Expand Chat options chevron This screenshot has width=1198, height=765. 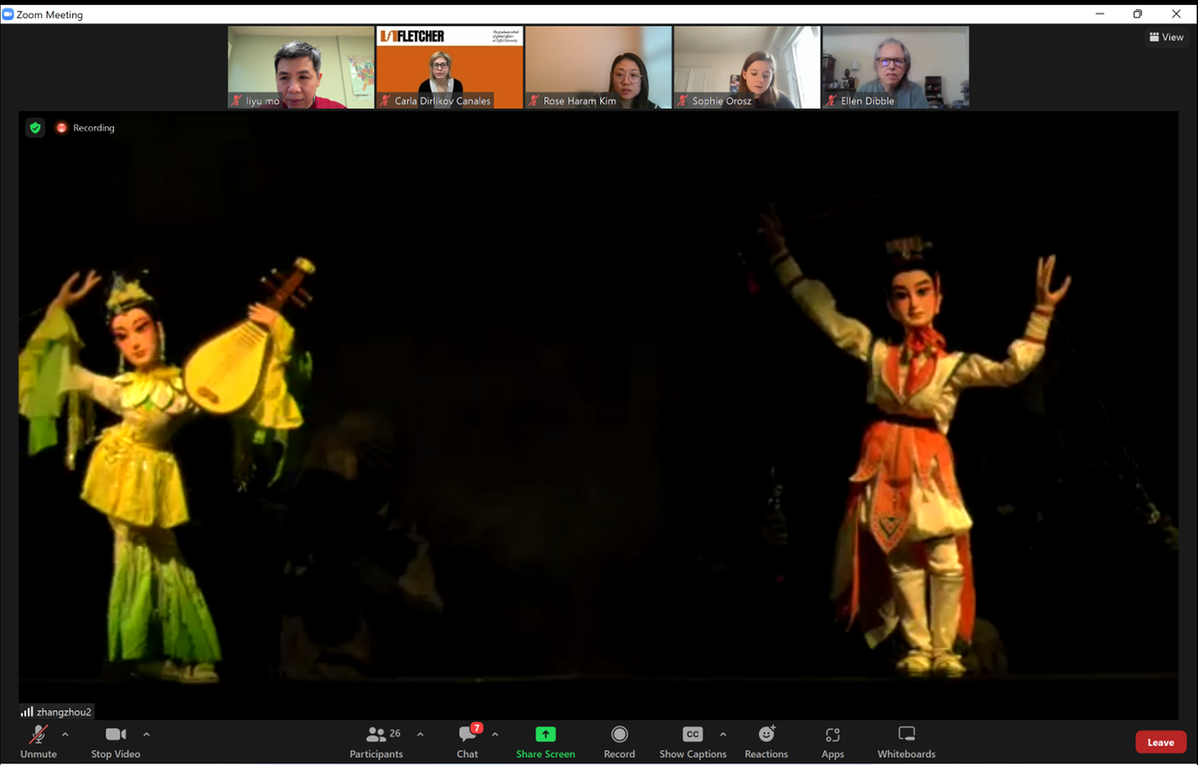click(x=495, y=734)
